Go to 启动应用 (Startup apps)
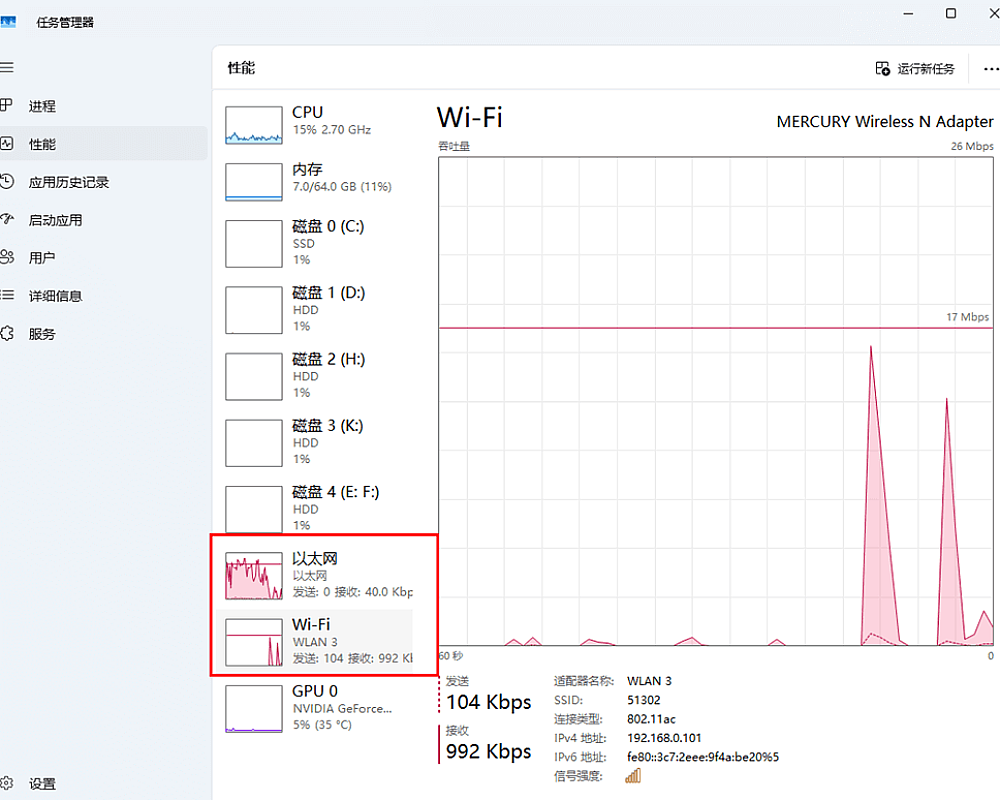 (55, 220)
